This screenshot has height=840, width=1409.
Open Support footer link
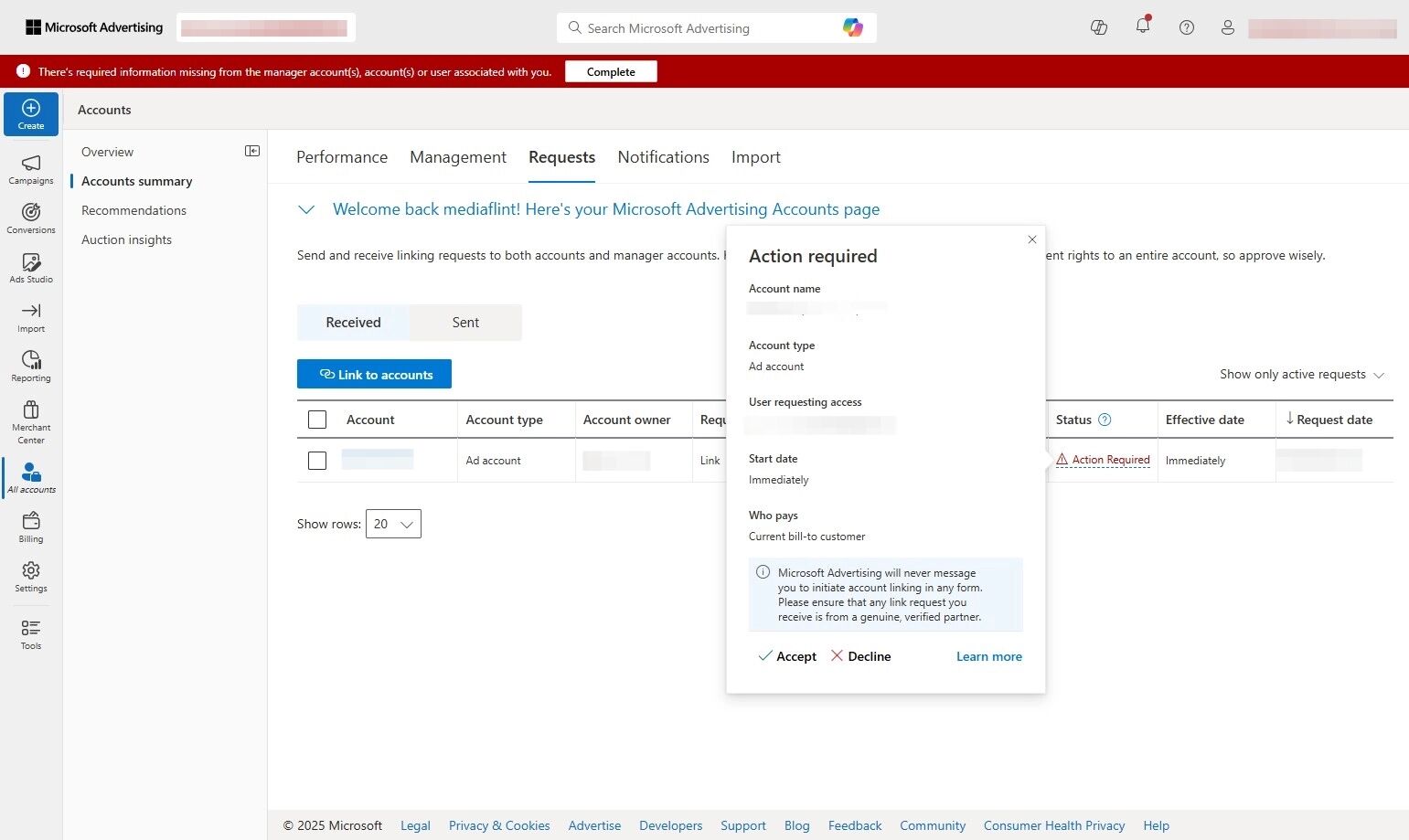coord(743,825)
